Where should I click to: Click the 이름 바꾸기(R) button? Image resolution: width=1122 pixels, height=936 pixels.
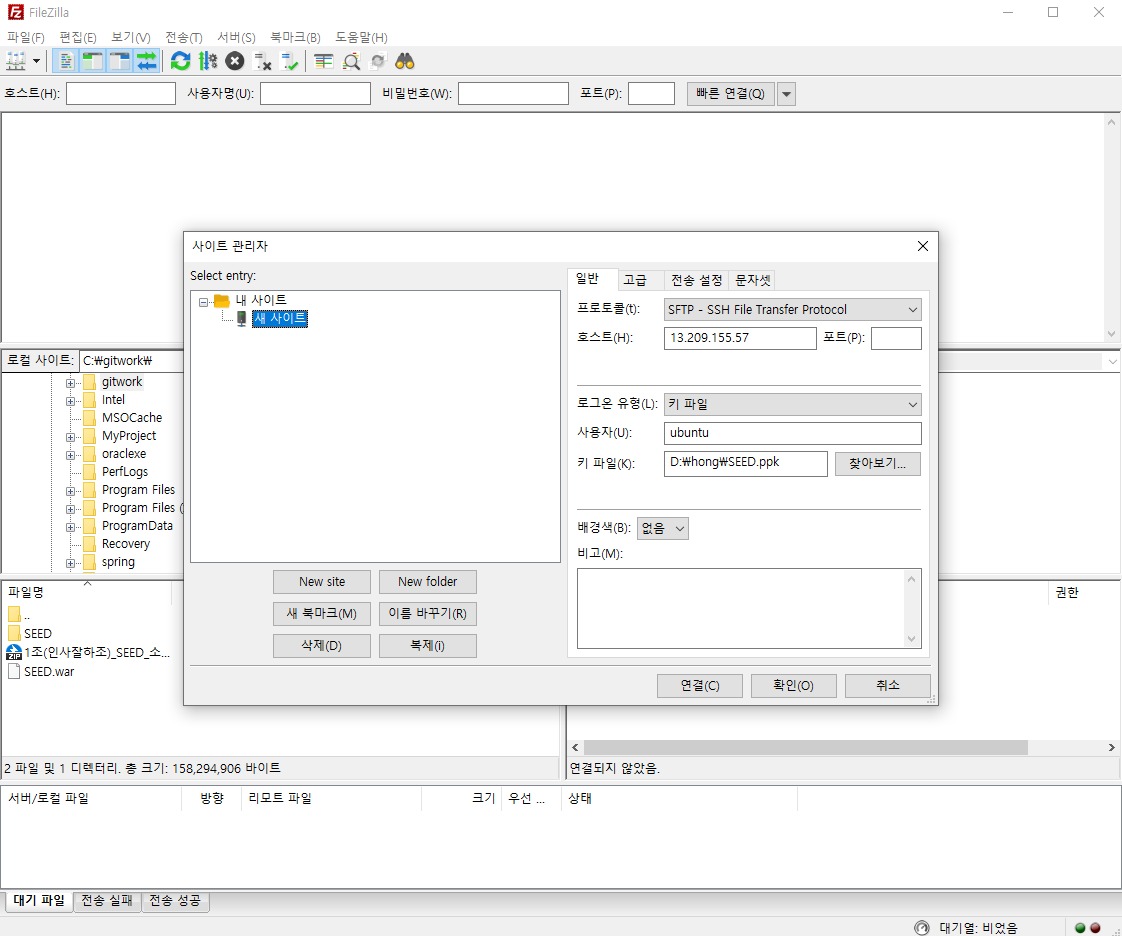click(428, 613)
